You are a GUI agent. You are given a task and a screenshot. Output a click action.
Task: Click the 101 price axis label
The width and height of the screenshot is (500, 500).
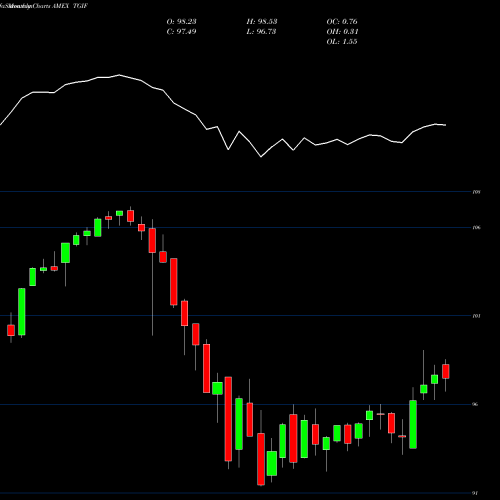476,316
